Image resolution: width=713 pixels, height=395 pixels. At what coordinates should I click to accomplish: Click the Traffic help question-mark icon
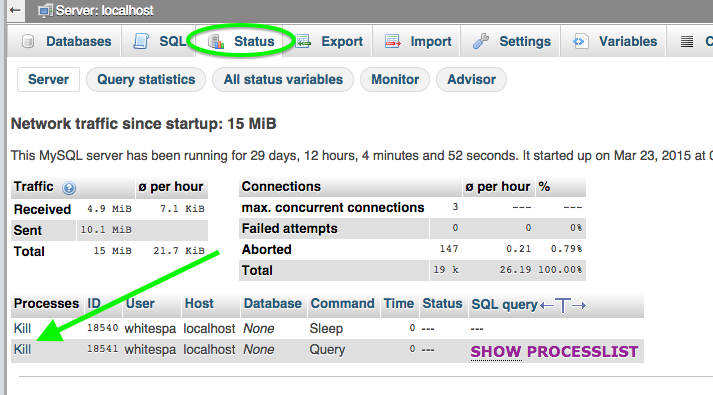[x=69, y=188]
